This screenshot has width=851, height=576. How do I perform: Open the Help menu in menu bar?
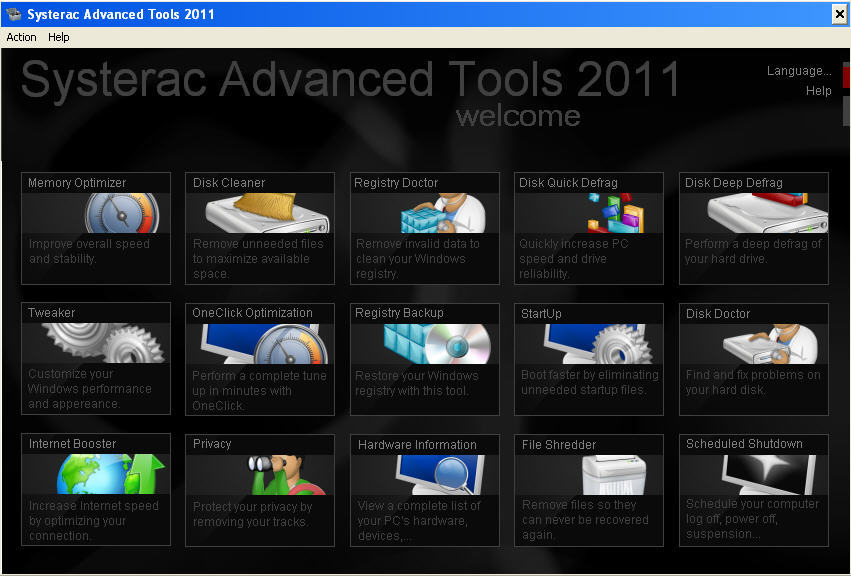[x=59, y=37]
